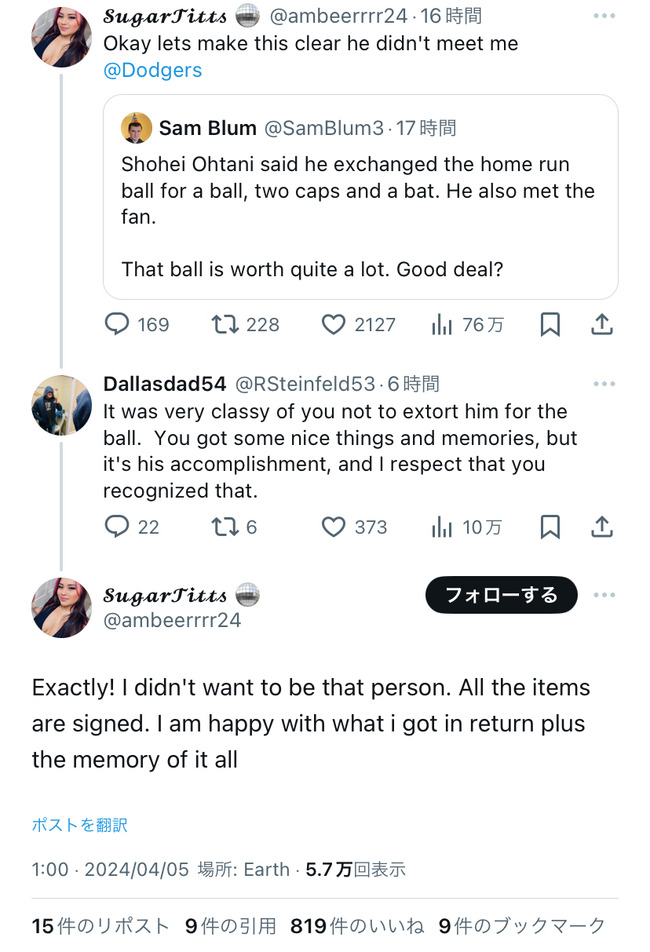650x952 pixels.
Task: Share Dallasdad54's tweet
Action: point(601,526)
